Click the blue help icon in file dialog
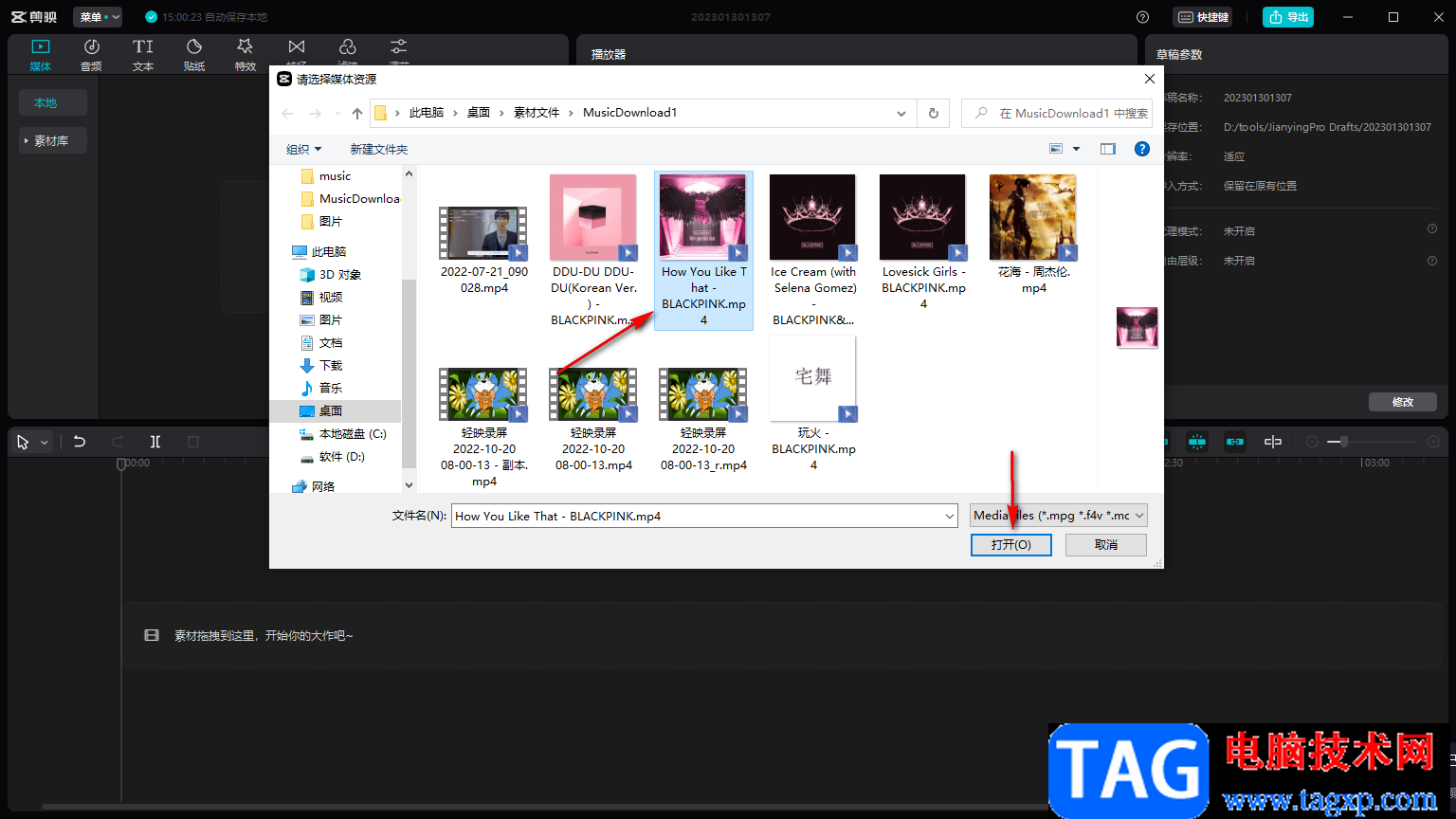The height and width of the screenshot is (819, 1456). [1142, 149]
